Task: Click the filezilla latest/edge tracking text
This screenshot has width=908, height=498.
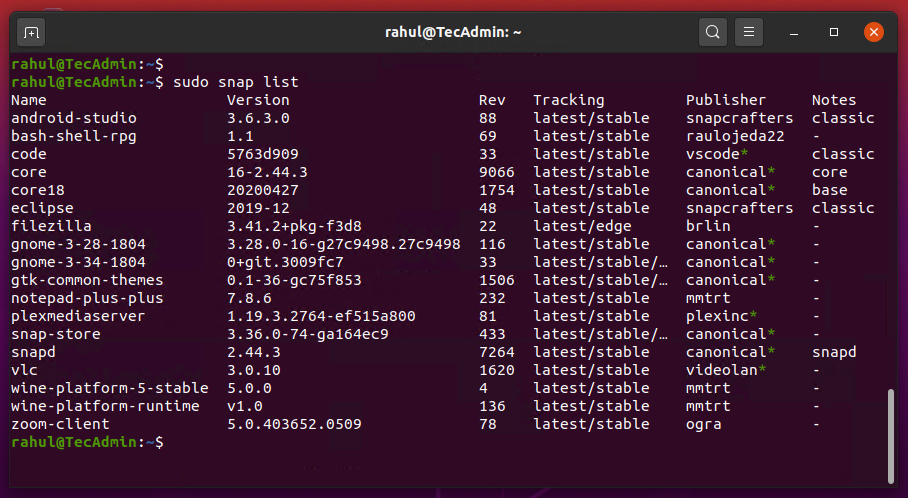Action: (x=582, y=226)
